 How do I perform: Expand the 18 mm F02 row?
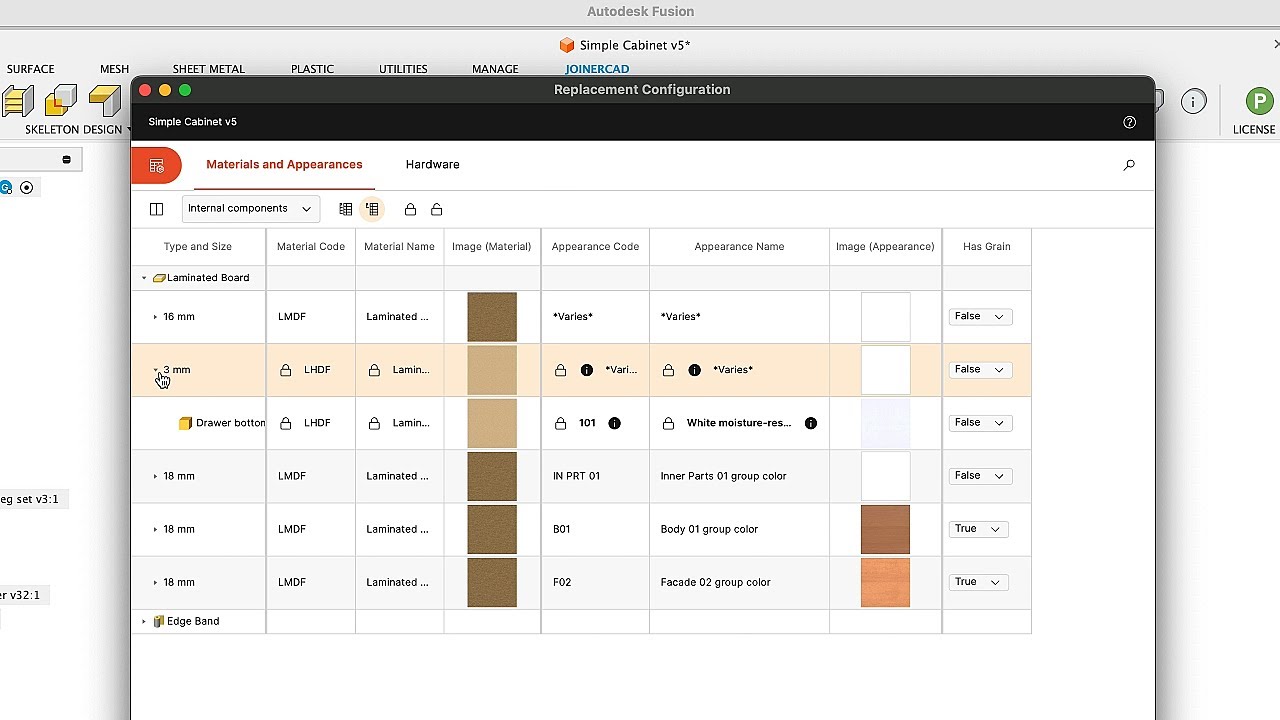coord(155,582)
